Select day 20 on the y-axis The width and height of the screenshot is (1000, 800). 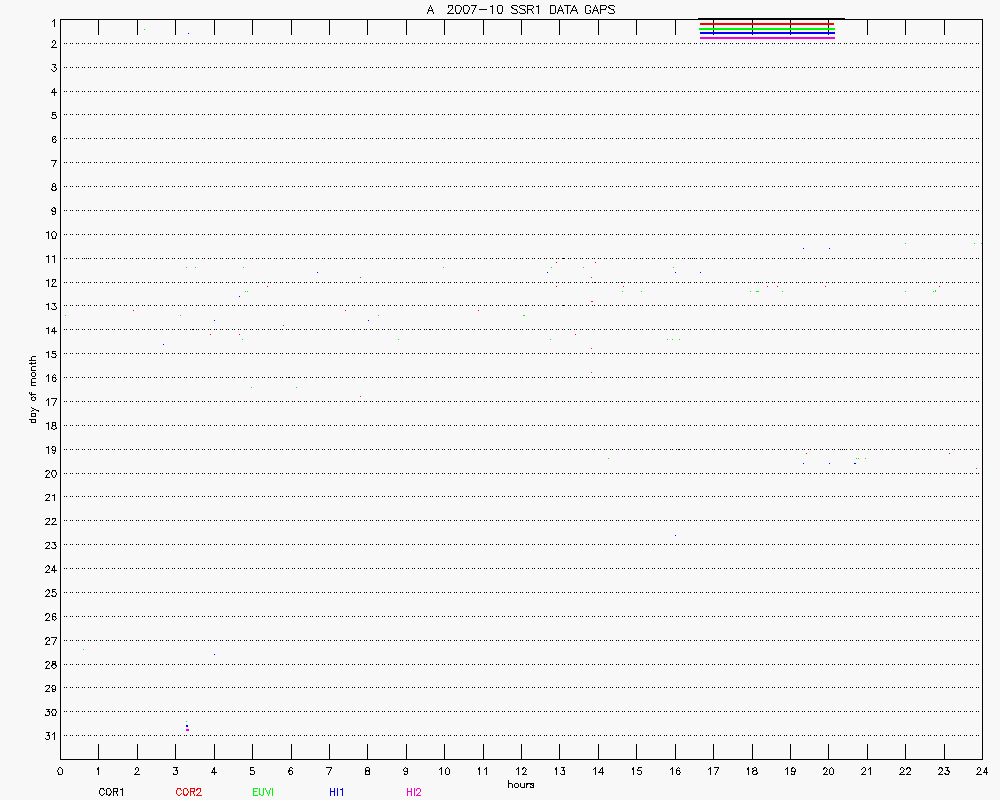pyautogui.click(x=50, y=474)
